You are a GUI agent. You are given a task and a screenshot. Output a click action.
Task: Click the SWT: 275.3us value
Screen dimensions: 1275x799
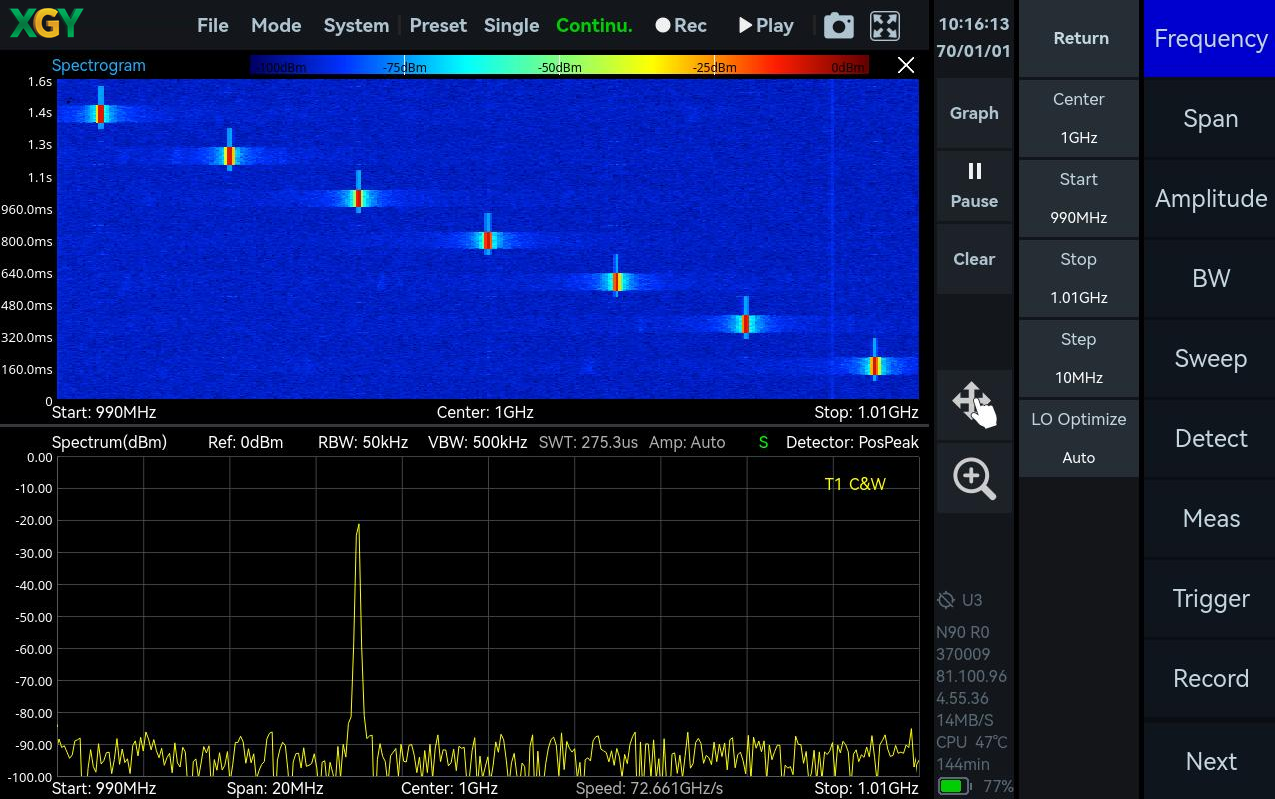point(588,442)
